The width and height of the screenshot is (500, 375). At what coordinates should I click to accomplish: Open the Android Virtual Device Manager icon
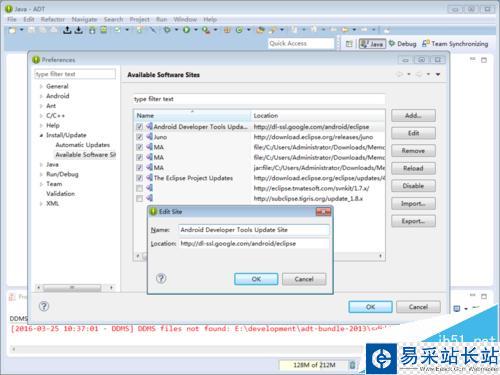[x=104, y=30]
